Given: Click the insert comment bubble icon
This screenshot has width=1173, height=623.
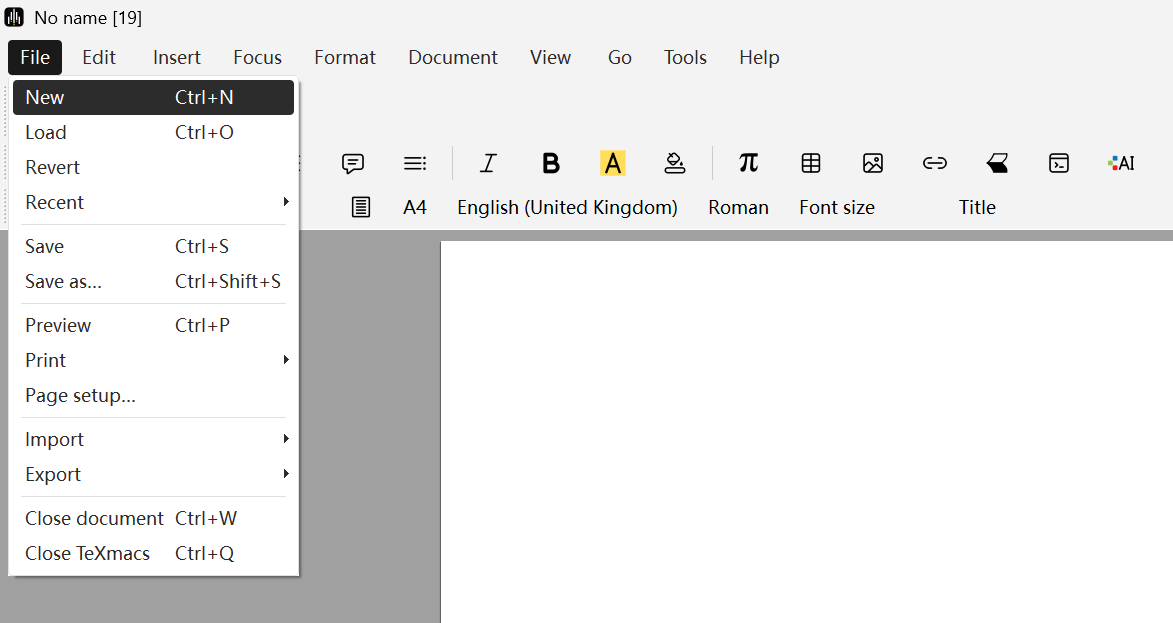Looking at the screenshot, I should click(352, 163).
